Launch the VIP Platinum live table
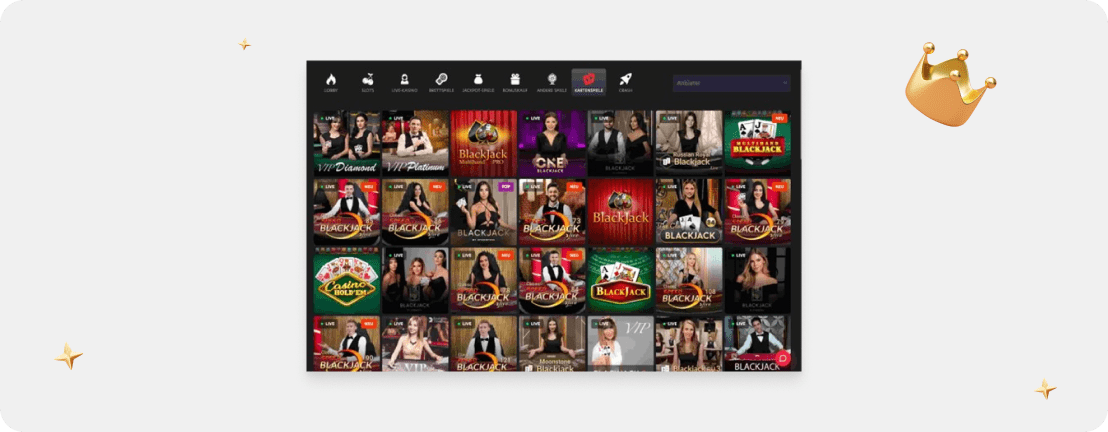Viewport: 1108px width, 432px height. [x=415, y=143]
